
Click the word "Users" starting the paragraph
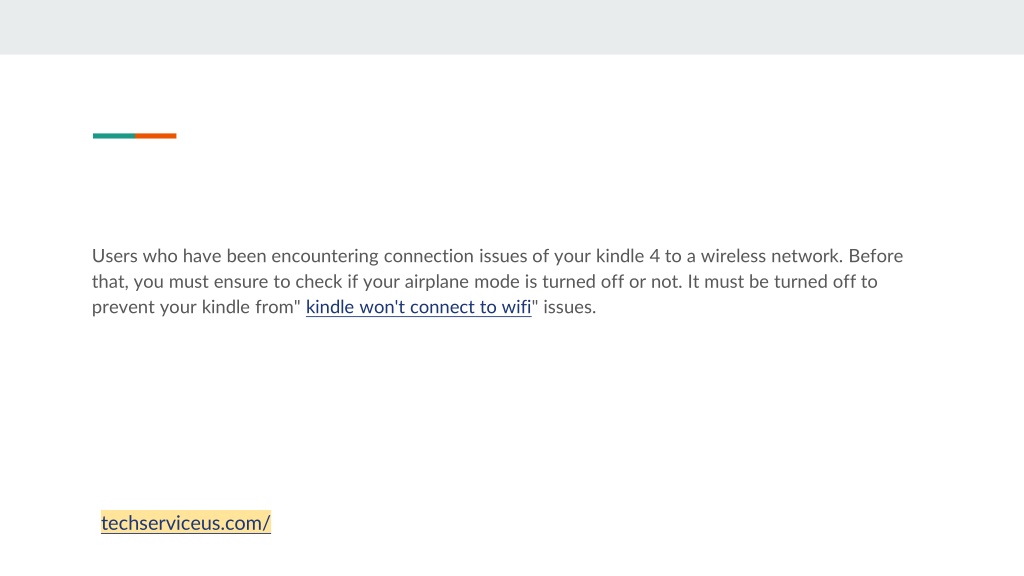pyautogui.click(x=115, y=256)
